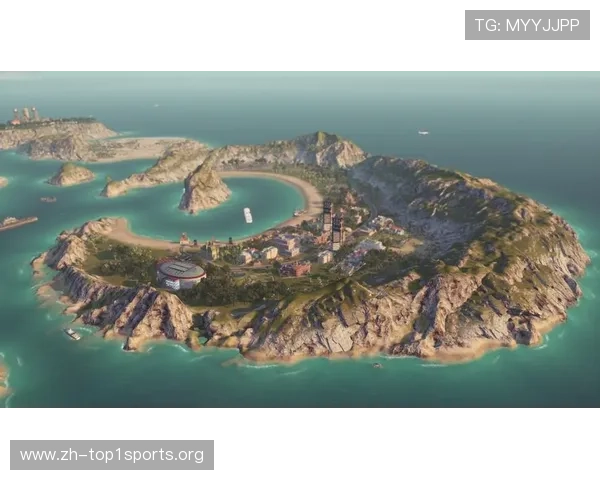This screenshot has width=600, height=480.
Task: Open the island aerial image thumbnail
Action: 300,236
